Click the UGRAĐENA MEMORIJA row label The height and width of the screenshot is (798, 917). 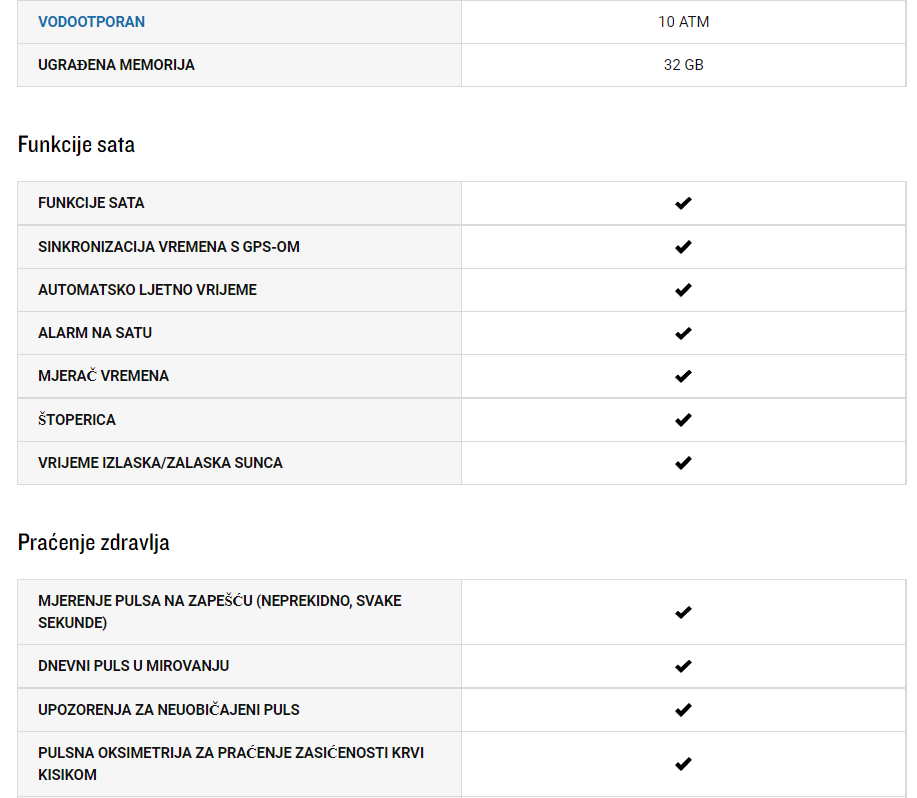[116, 65]
